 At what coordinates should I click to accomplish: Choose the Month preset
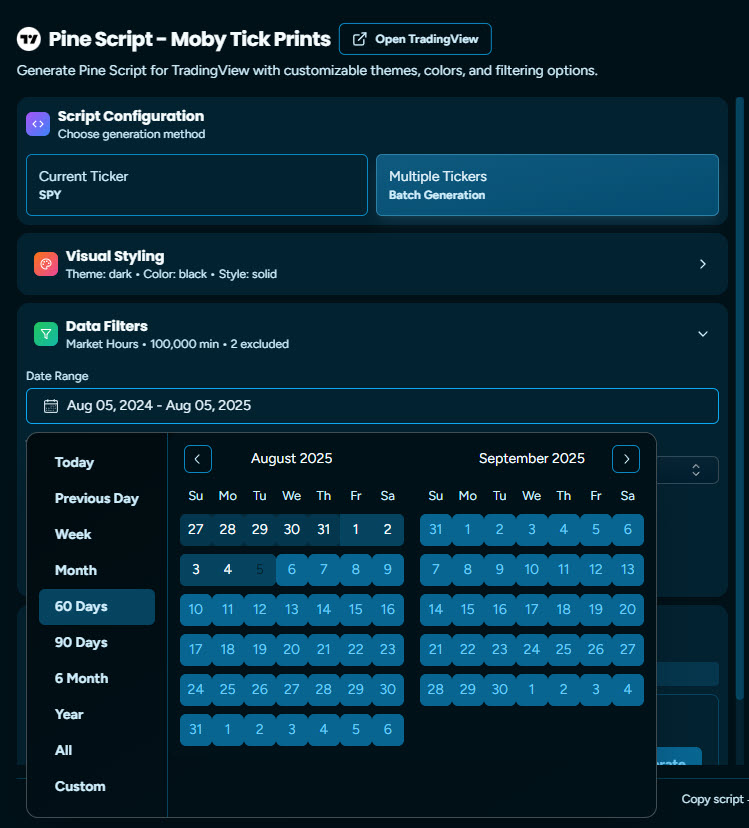click(97, 570)
